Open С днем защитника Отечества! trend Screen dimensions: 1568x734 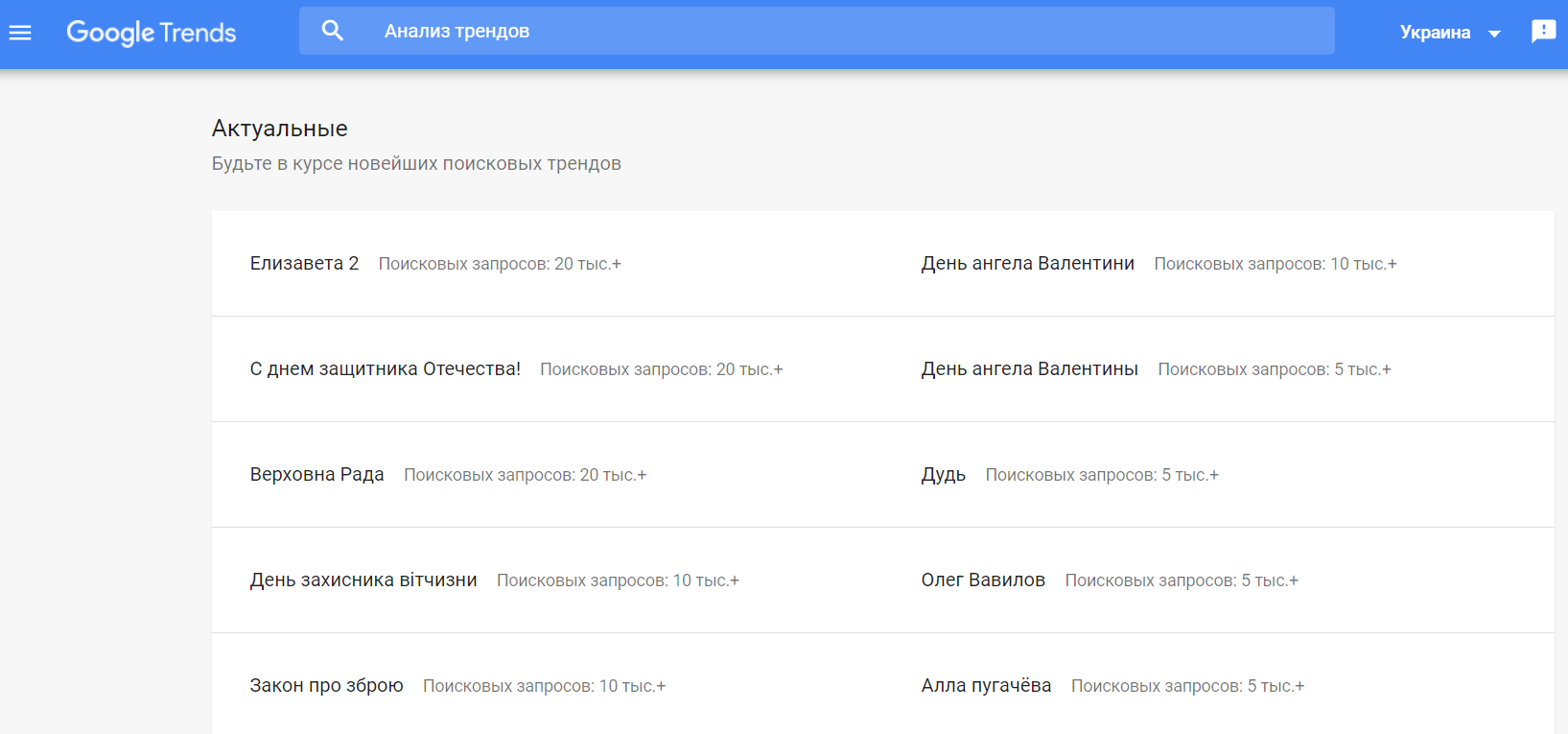[385, 368]
